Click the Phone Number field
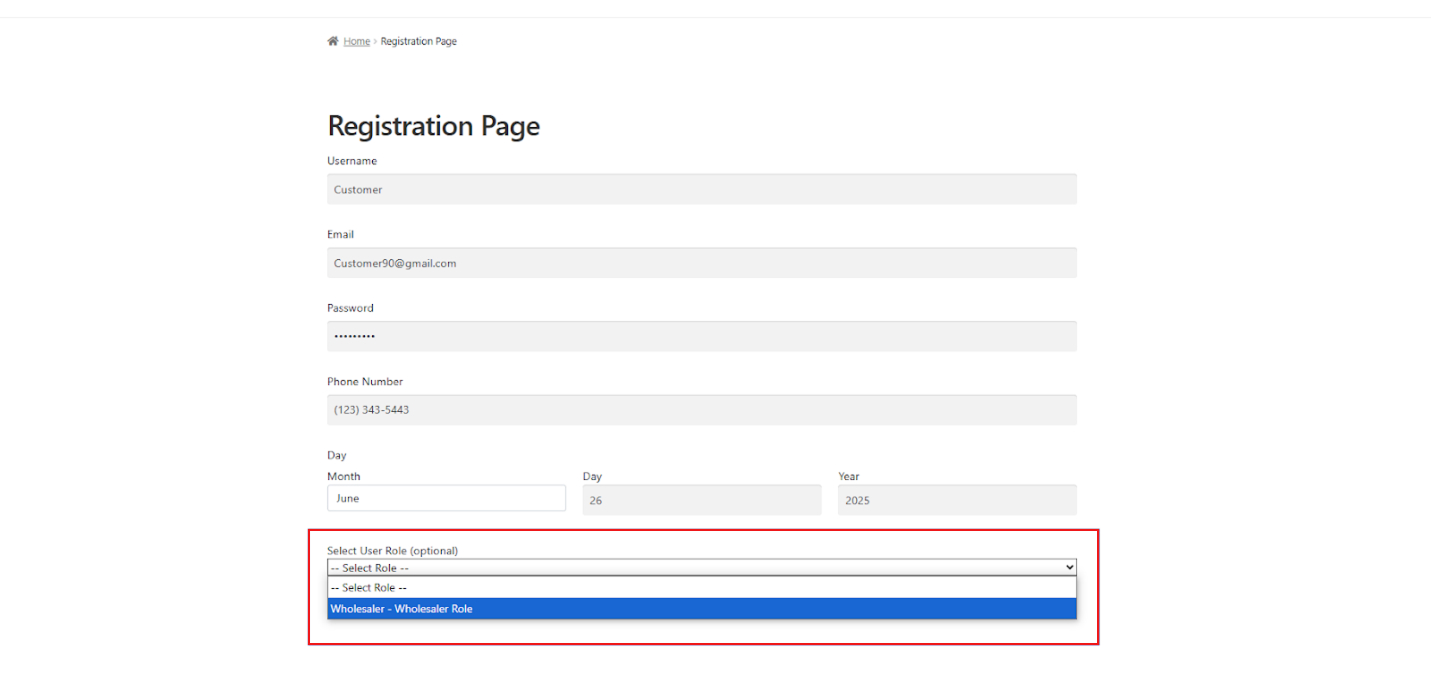1431x690 pixels. tap(700, 409)
